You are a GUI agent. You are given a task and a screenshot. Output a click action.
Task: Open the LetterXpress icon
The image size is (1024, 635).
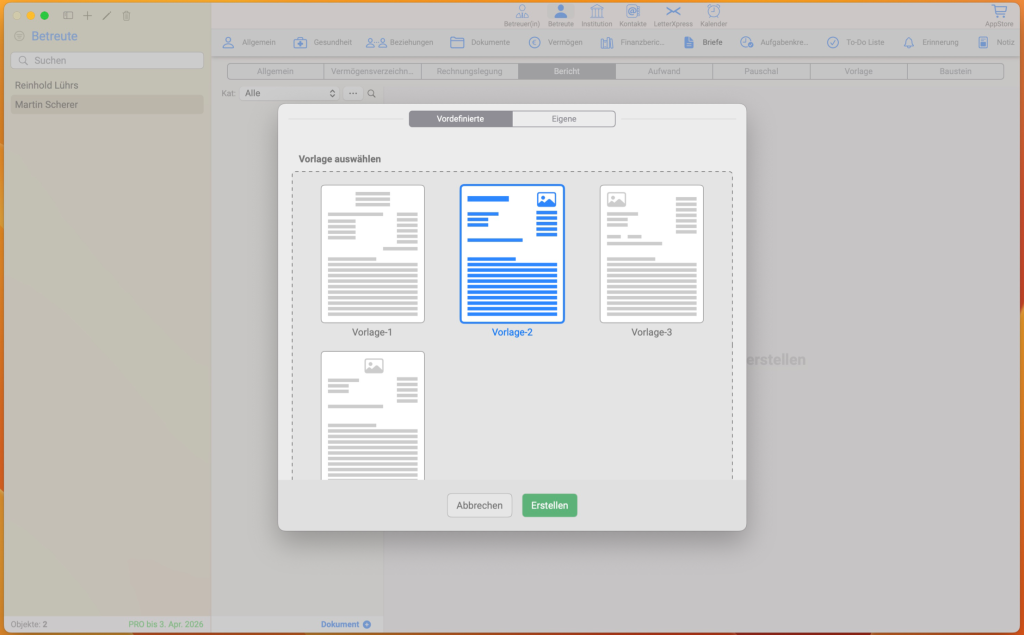coord(673,12)
